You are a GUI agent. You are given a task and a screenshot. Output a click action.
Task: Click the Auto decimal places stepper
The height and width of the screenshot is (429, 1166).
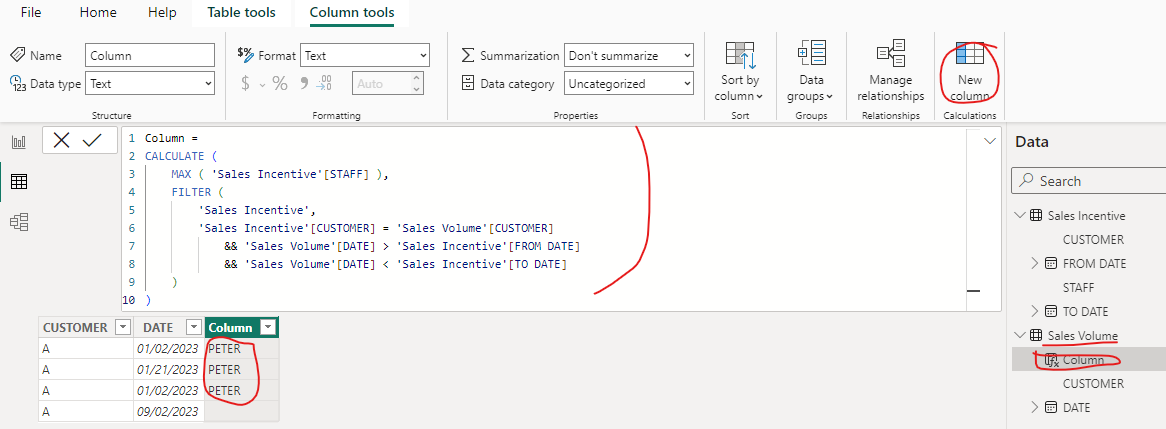416,84
